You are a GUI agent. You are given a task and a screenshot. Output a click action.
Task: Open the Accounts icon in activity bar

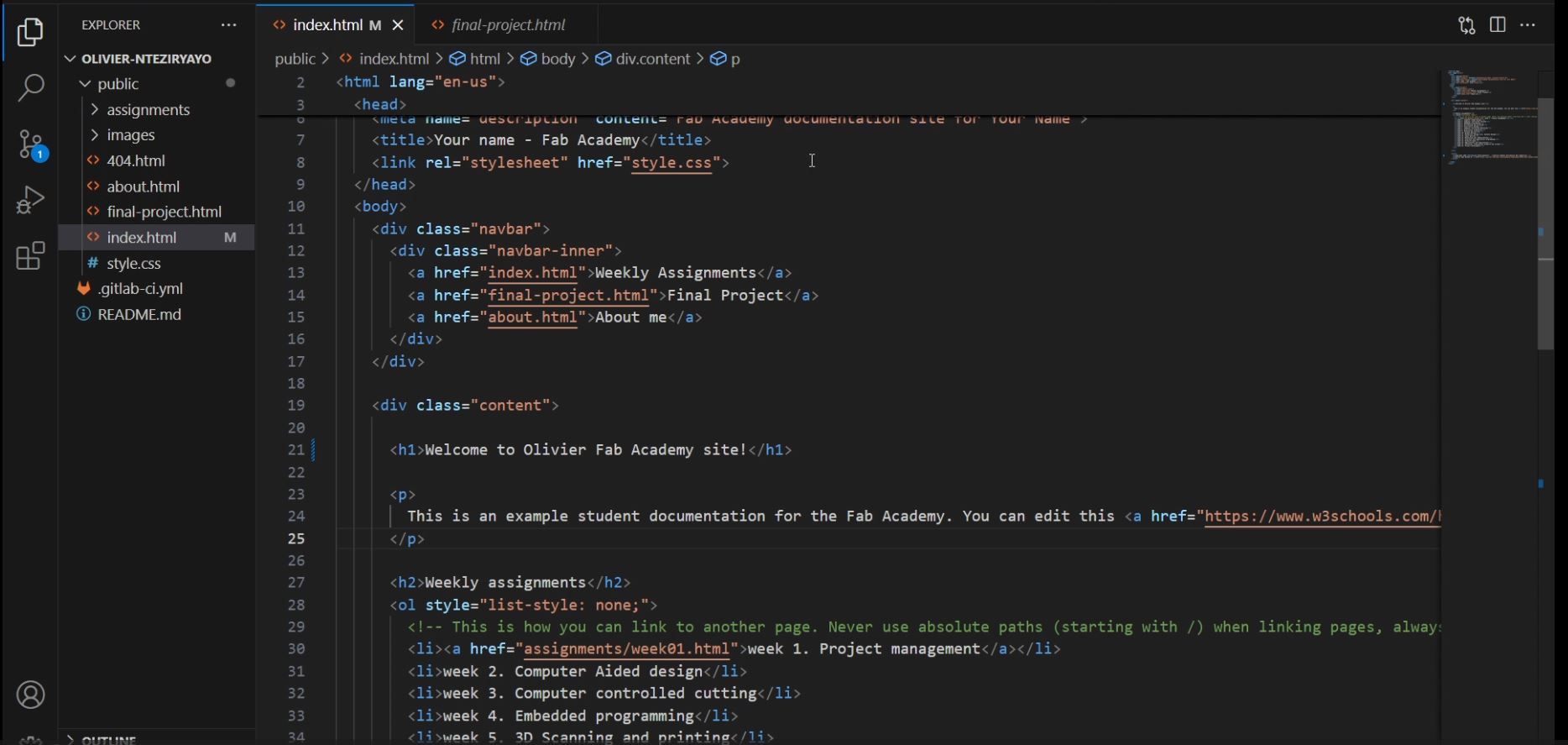click(x=30, y=695)
